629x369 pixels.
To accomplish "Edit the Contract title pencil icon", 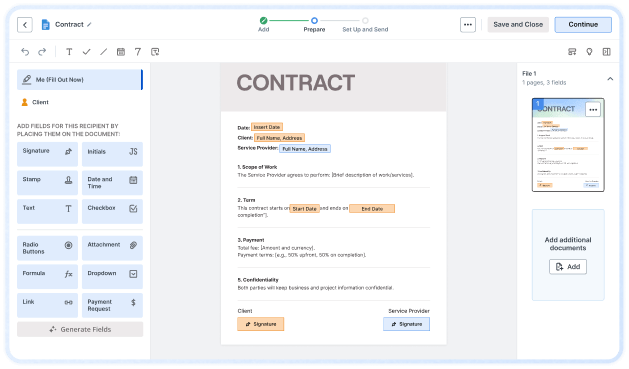I will pos(89,24).
